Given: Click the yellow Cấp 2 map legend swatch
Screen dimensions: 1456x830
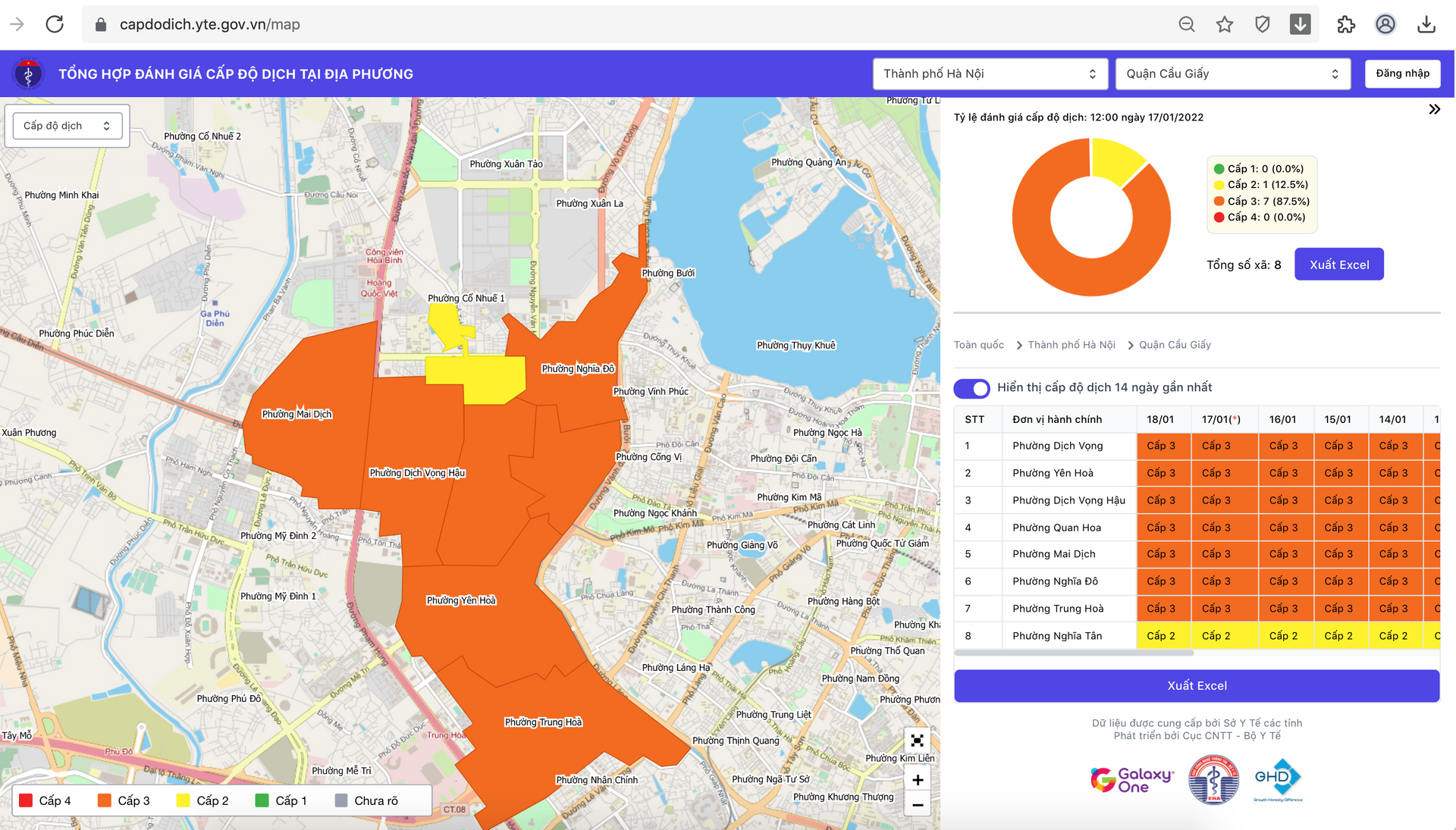Looking at the screenshot, I should coord(184,800).
